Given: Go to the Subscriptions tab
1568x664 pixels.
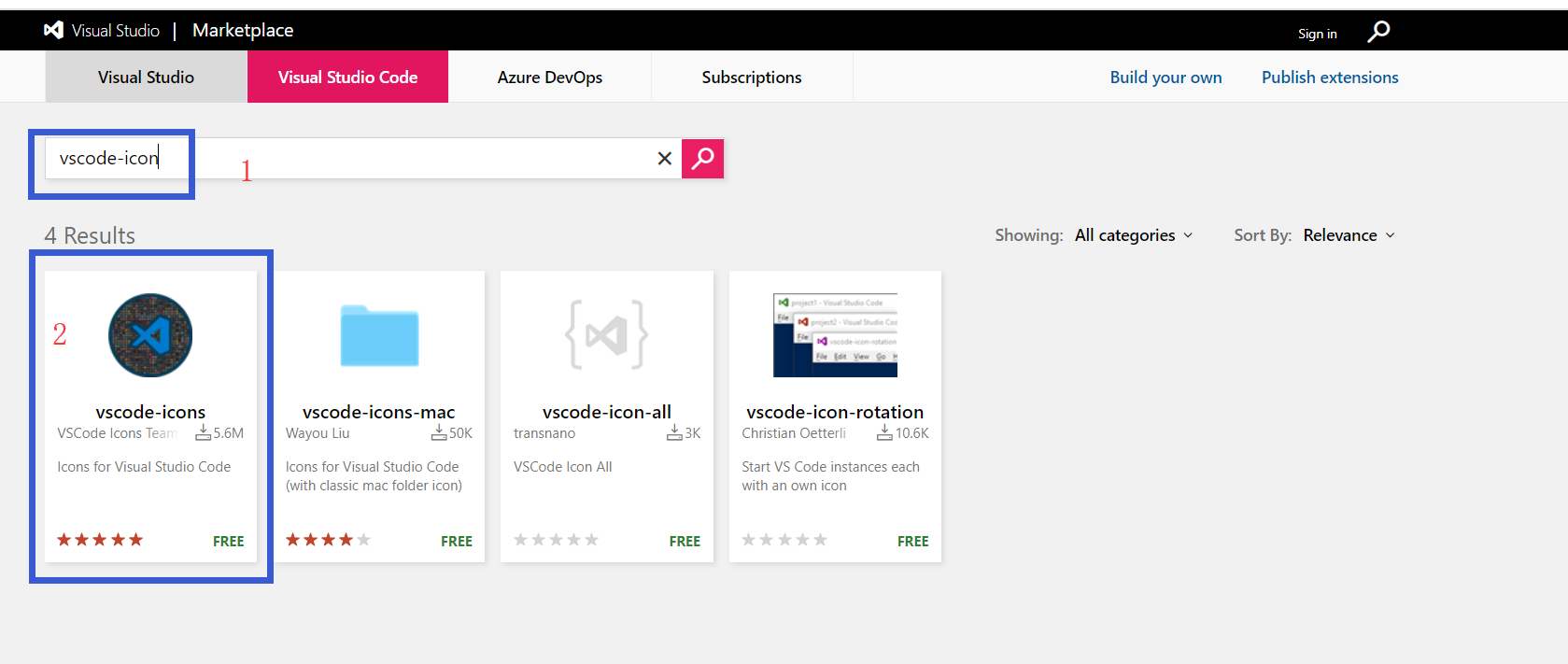Looking at the screenshot, I should (752, 77).
